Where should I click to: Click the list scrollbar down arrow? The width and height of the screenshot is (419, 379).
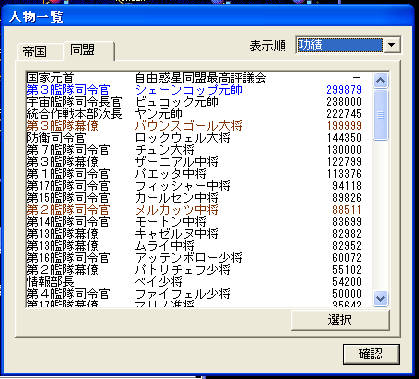click(381, 298)
